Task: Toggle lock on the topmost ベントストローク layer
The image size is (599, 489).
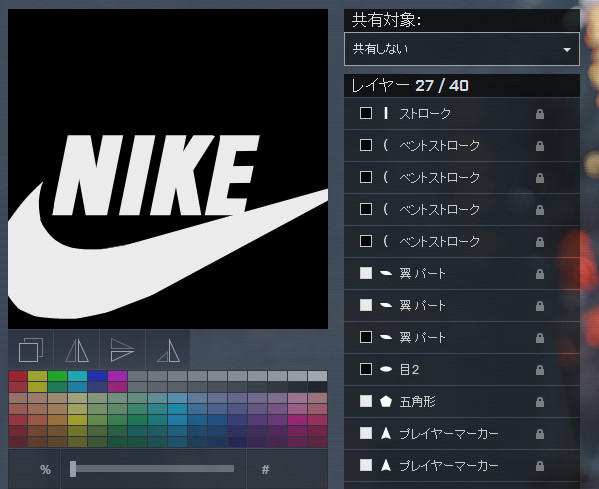Action: [x=539, y=146]
